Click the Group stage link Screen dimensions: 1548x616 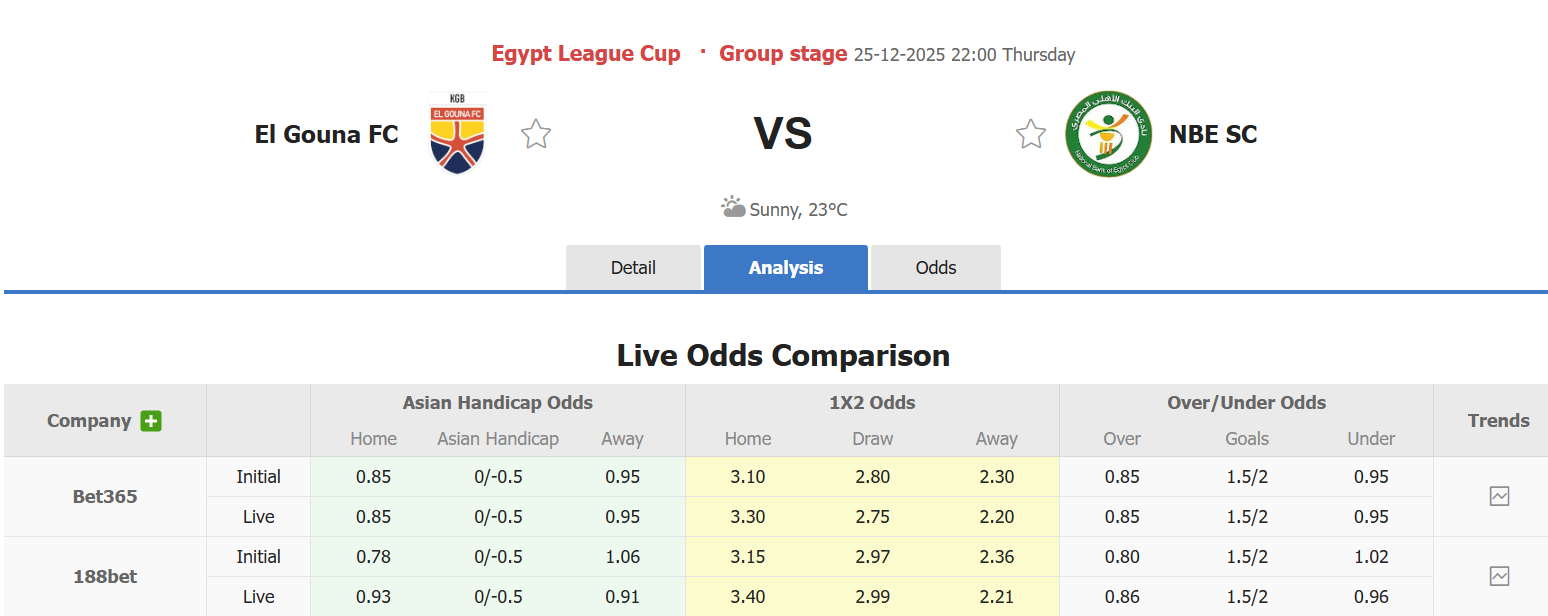click(x=783, y=54)
